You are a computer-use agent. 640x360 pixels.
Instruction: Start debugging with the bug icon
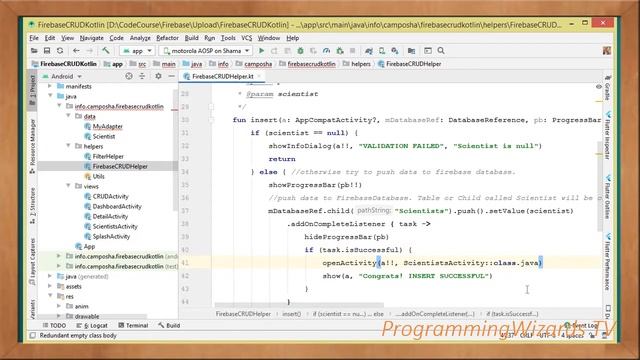tap(300, 51)
